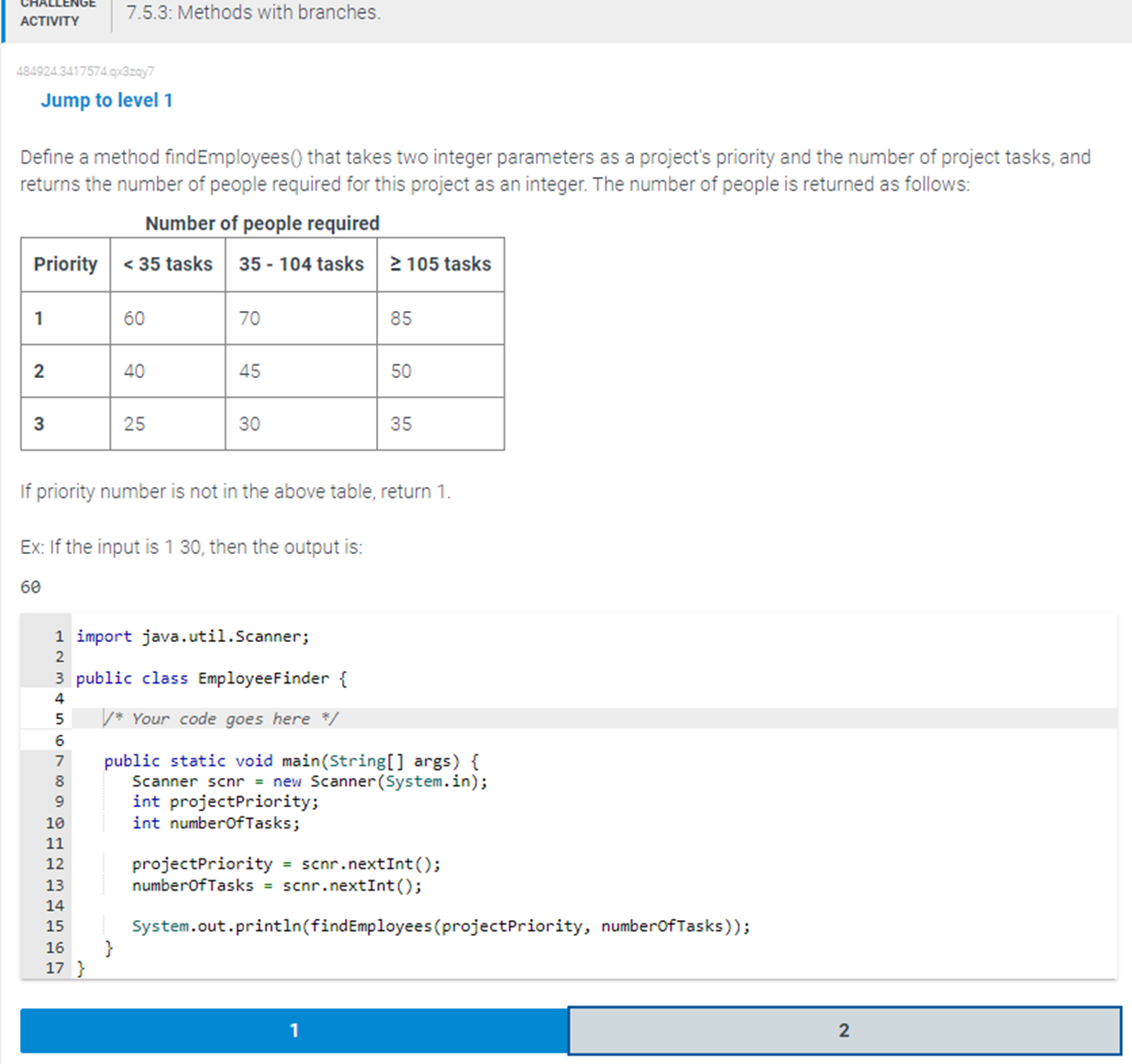
Task: Click the 'projectPriority = scnr.nextInt();' line
Action: (x=286, y=864)
